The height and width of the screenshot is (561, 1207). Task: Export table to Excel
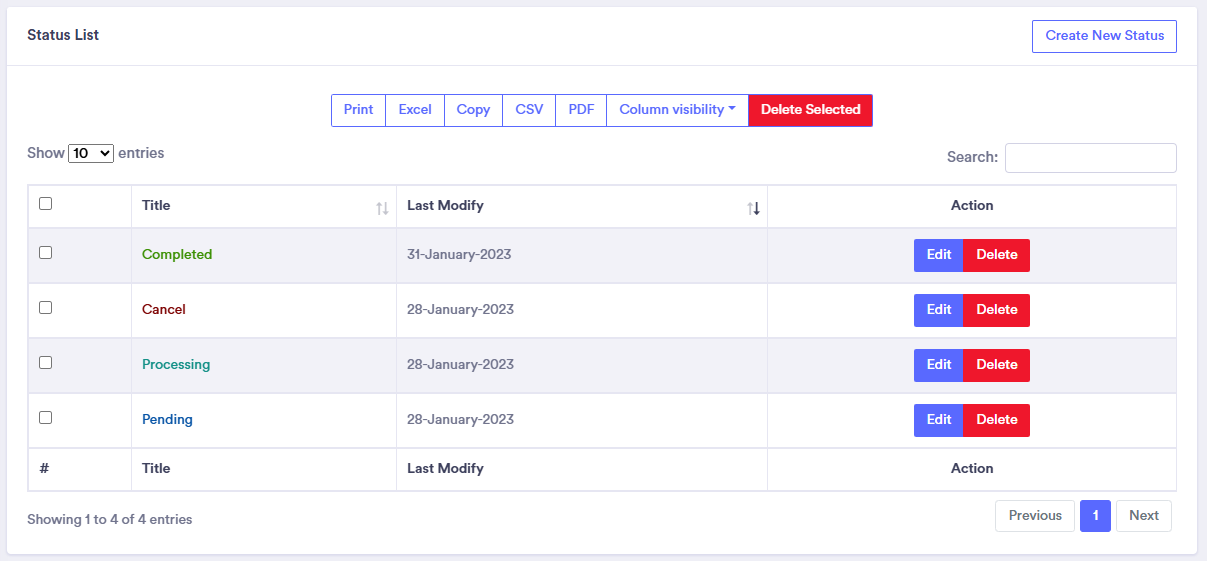(x=415, y=110)
